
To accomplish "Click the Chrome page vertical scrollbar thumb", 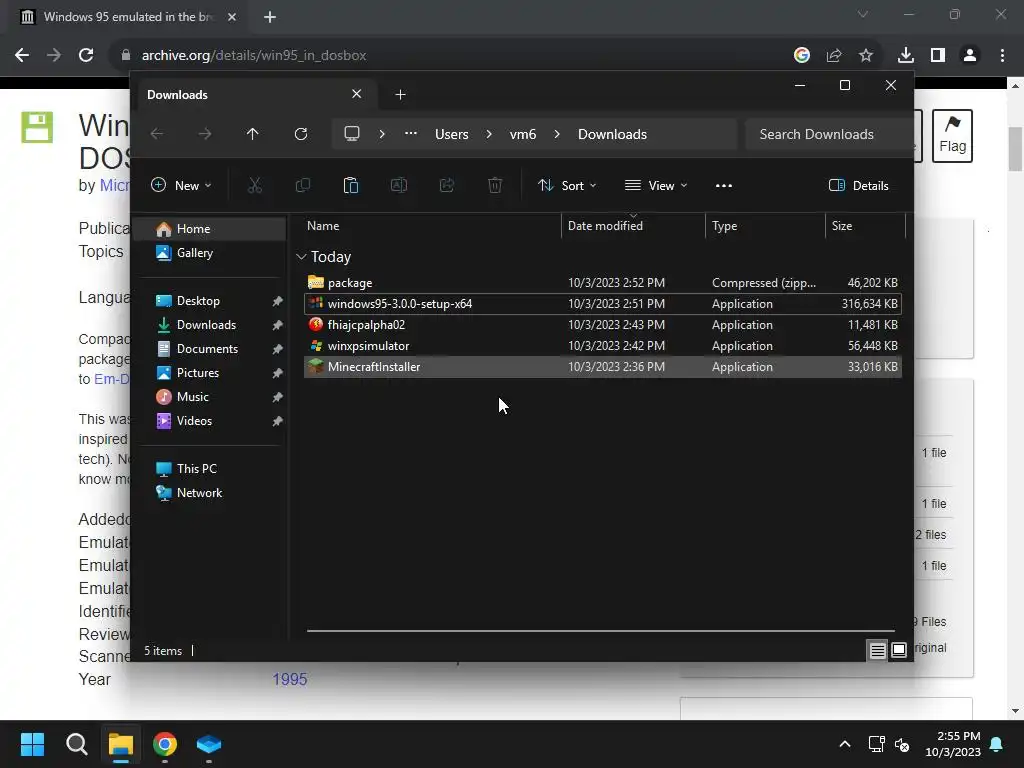I will pyautogui.click(x=1015, y=149).
